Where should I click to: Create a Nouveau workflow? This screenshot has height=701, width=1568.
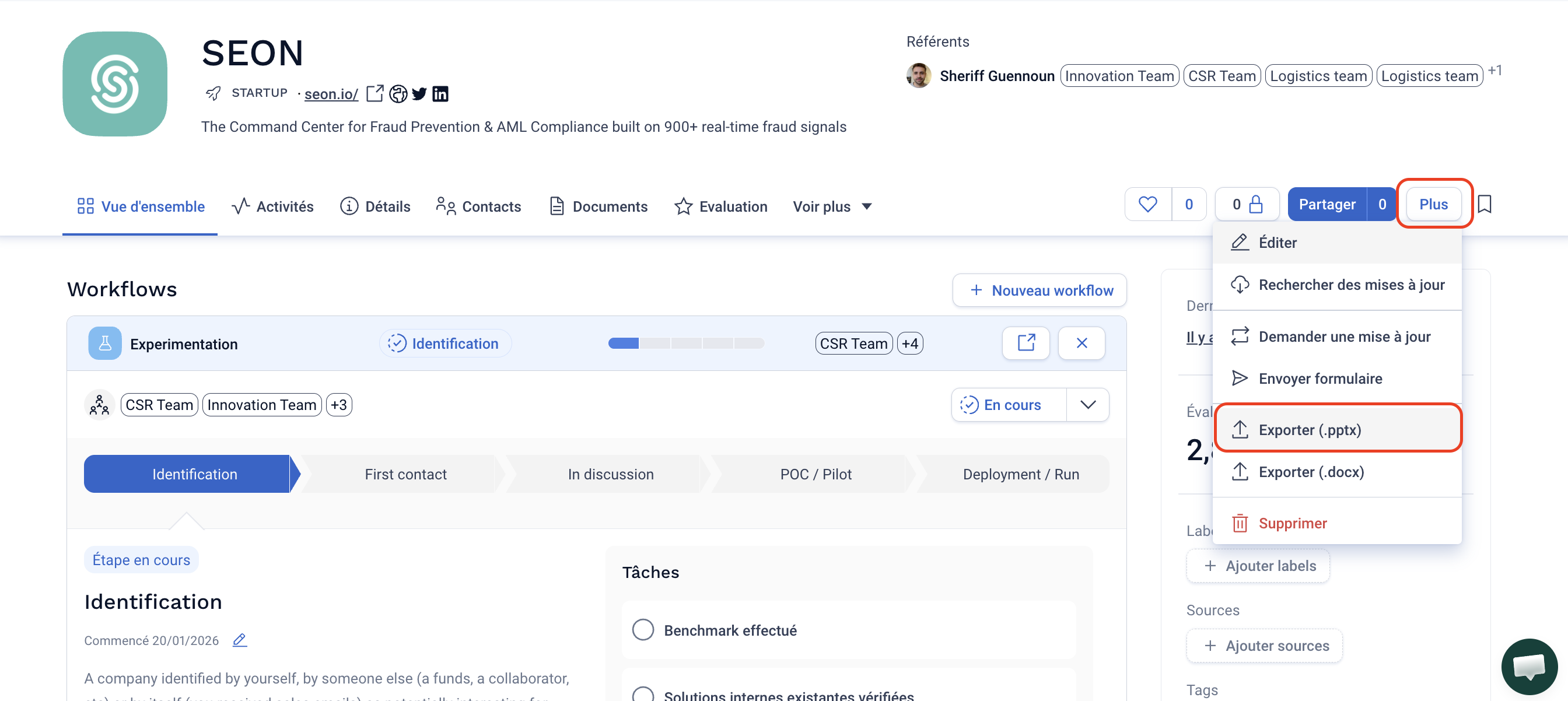[1039, 290]
